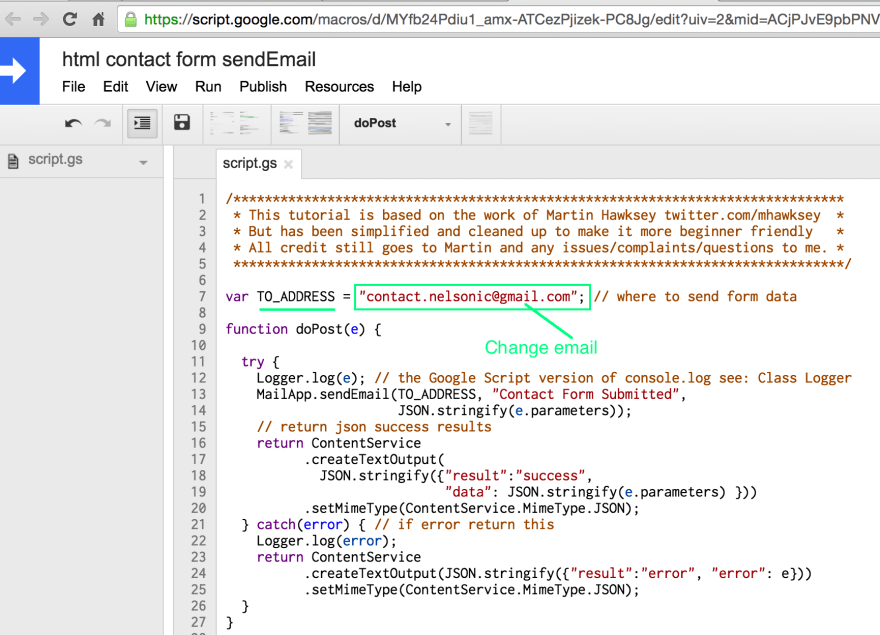Image resolution: width=880 pixels, height=635 pixels.
Task: Open the Help menu
Action: click(x=407, y=86)
